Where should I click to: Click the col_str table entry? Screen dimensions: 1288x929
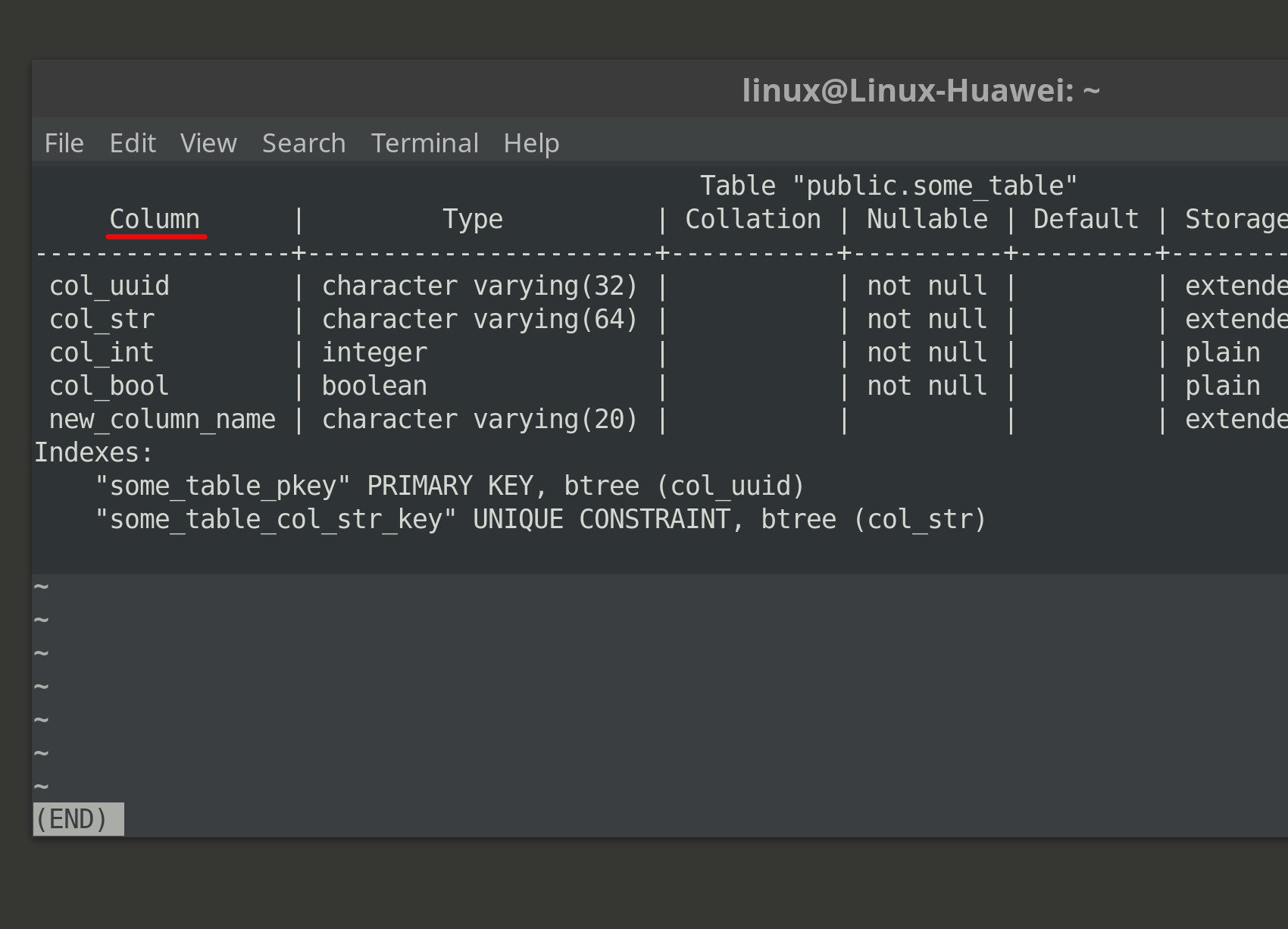[102, 318]
